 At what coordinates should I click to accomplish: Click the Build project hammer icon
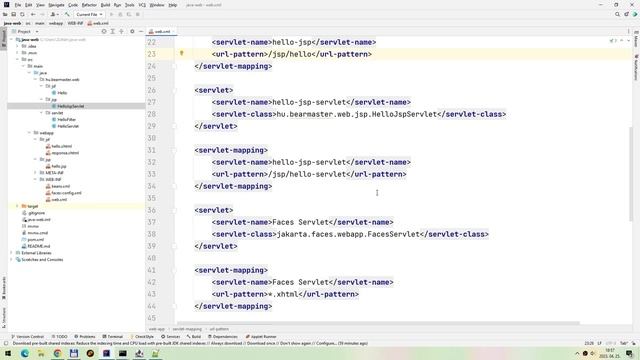[x=67, y=14]
